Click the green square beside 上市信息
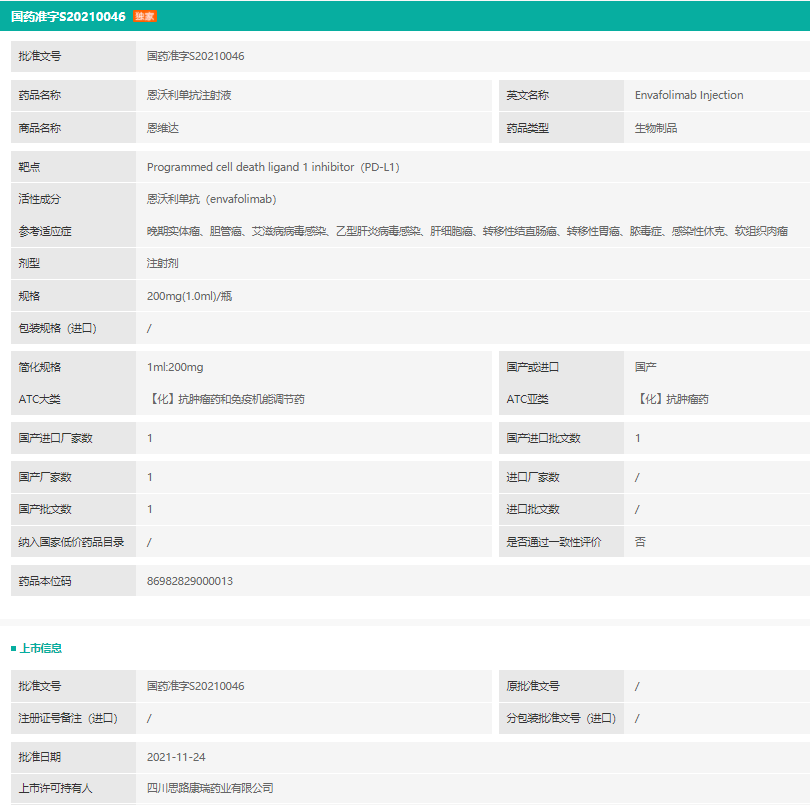This screenshot has height=805, width=810. coord(13,649)
